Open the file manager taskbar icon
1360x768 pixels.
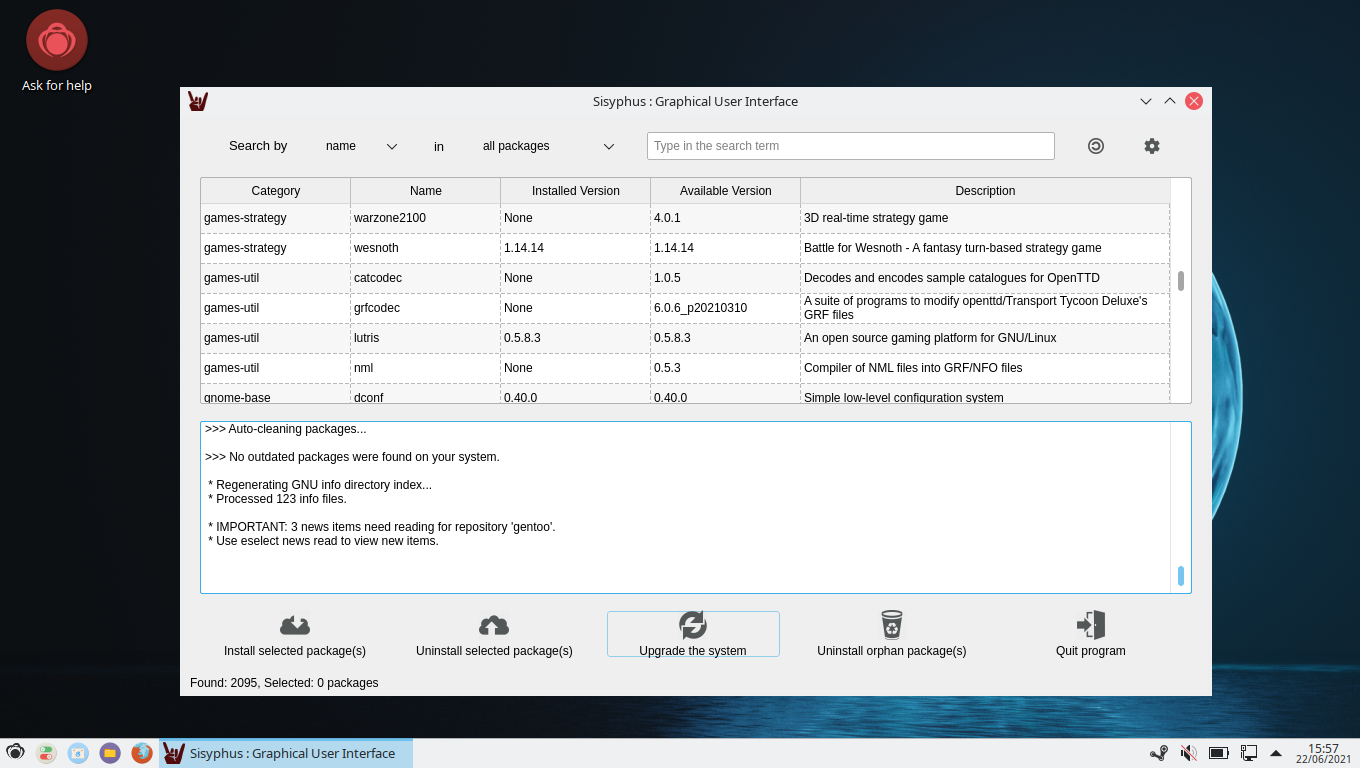pos(110,753)
